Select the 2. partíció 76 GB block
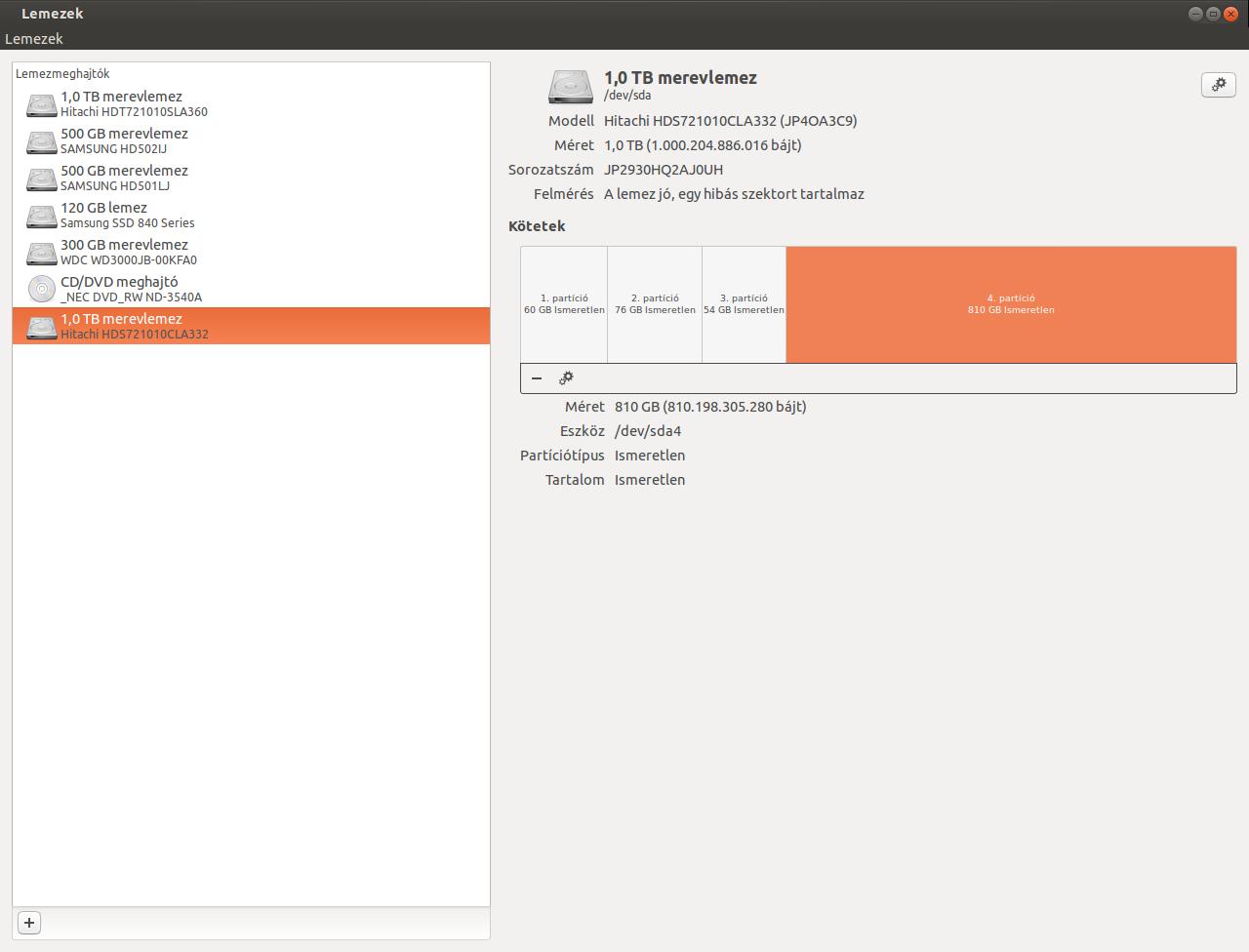 pyautogui.click(x=655, y=304)
